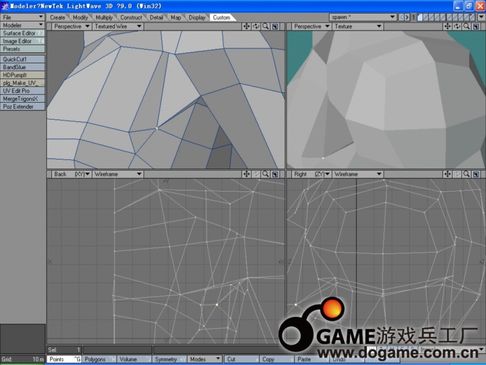Image resolution: width=486 pixels, height=365 pixels.
Task: Open the Modes dropdown
Action: [x=205, y=359]
